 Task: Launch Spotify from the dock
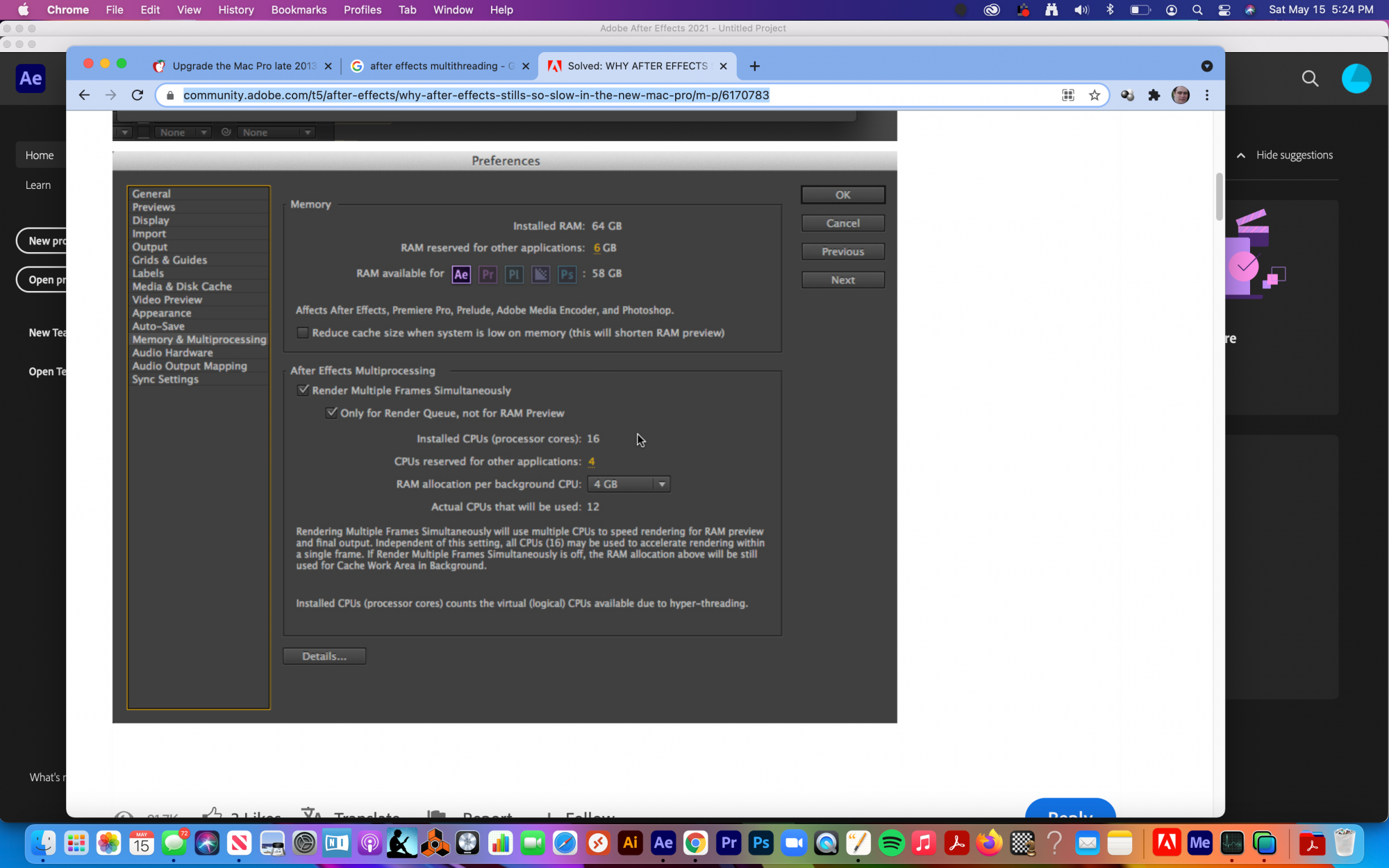tap(892, 844)
